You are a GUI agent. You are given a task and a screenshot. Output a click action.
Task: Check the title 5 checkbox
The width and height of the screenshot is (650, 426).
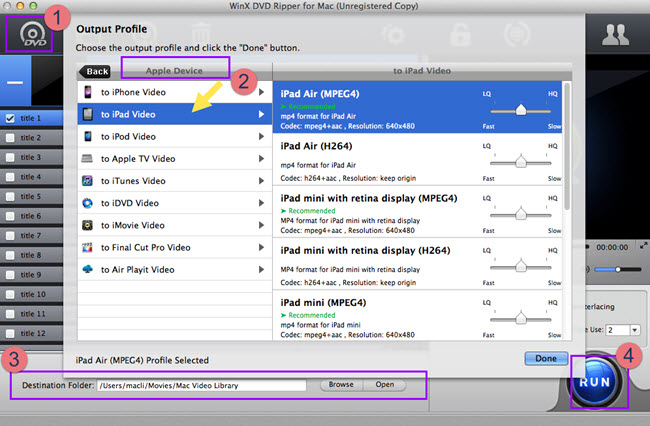tap(10, 196)
